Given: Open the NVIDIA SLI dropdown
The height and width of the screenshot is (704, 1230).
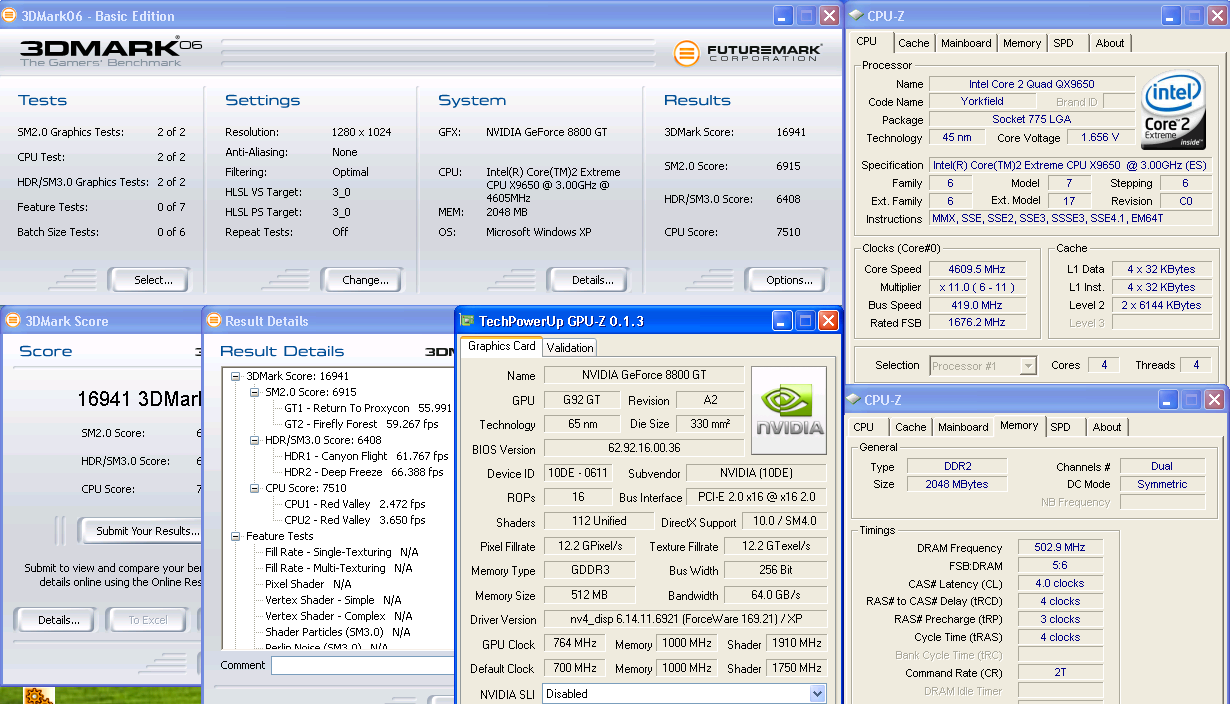Looking at the screenshot, I should [817, 694].
